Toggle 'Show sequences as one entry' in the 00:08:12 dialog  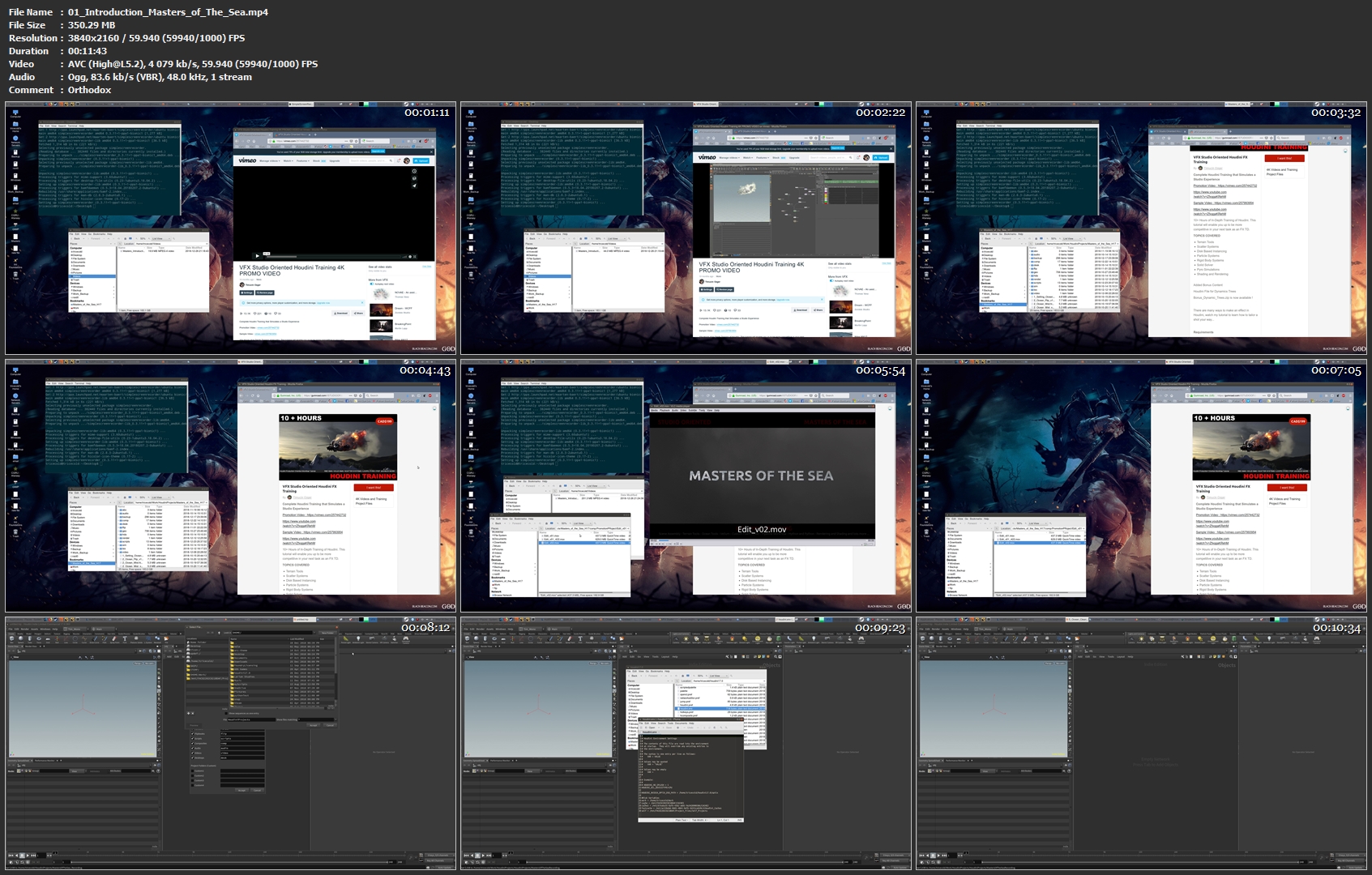click(226, 713)
